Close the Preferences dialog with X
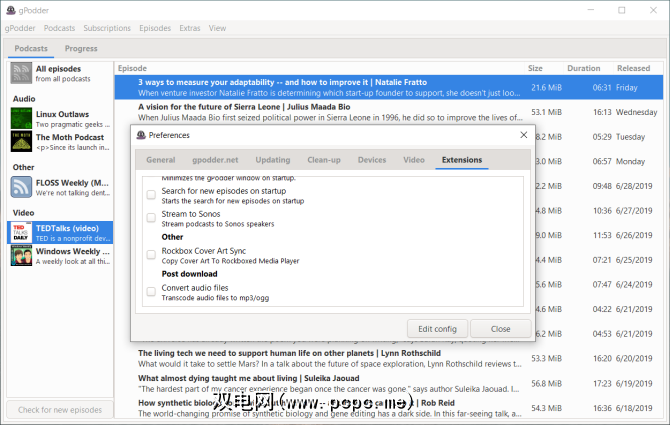The image size is (670, 425). [x=523, y=135]
